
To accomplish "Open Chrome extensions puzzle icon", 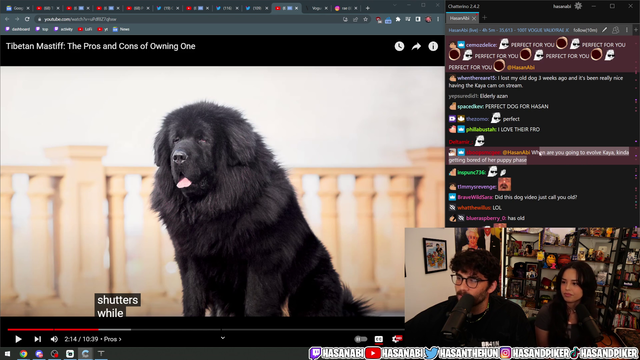I will point(398,19).
